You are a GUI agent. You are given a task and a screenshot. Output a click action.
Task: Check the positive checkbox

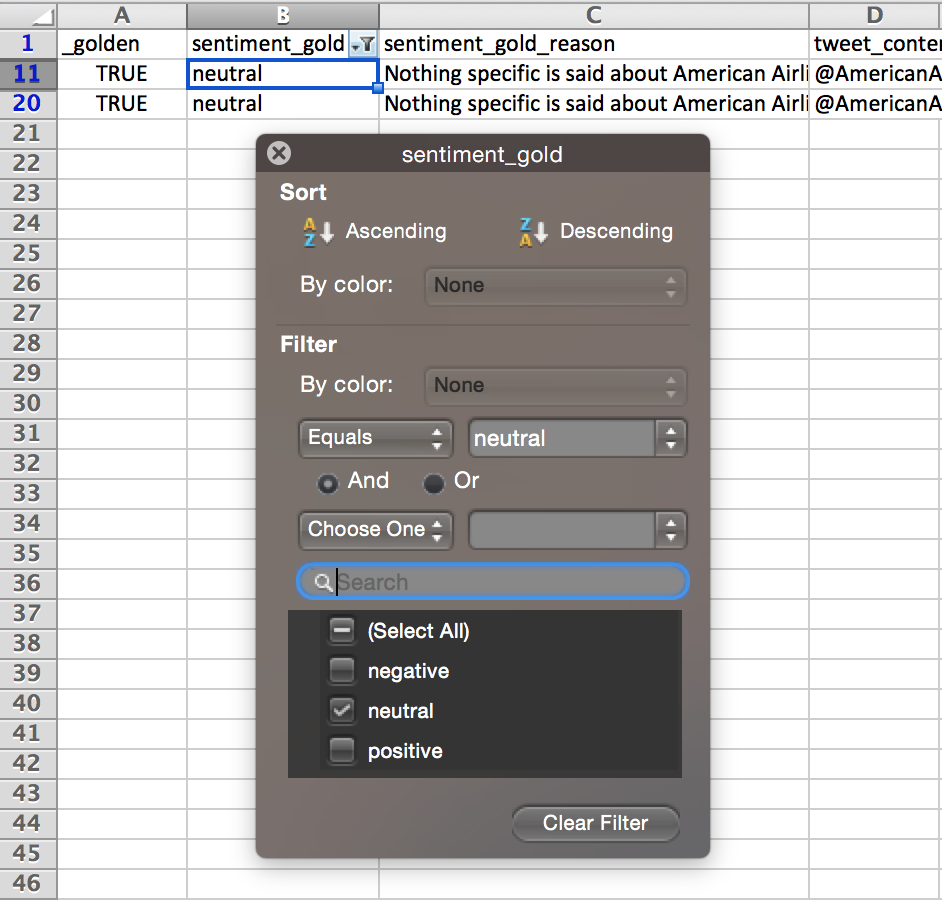342,750
